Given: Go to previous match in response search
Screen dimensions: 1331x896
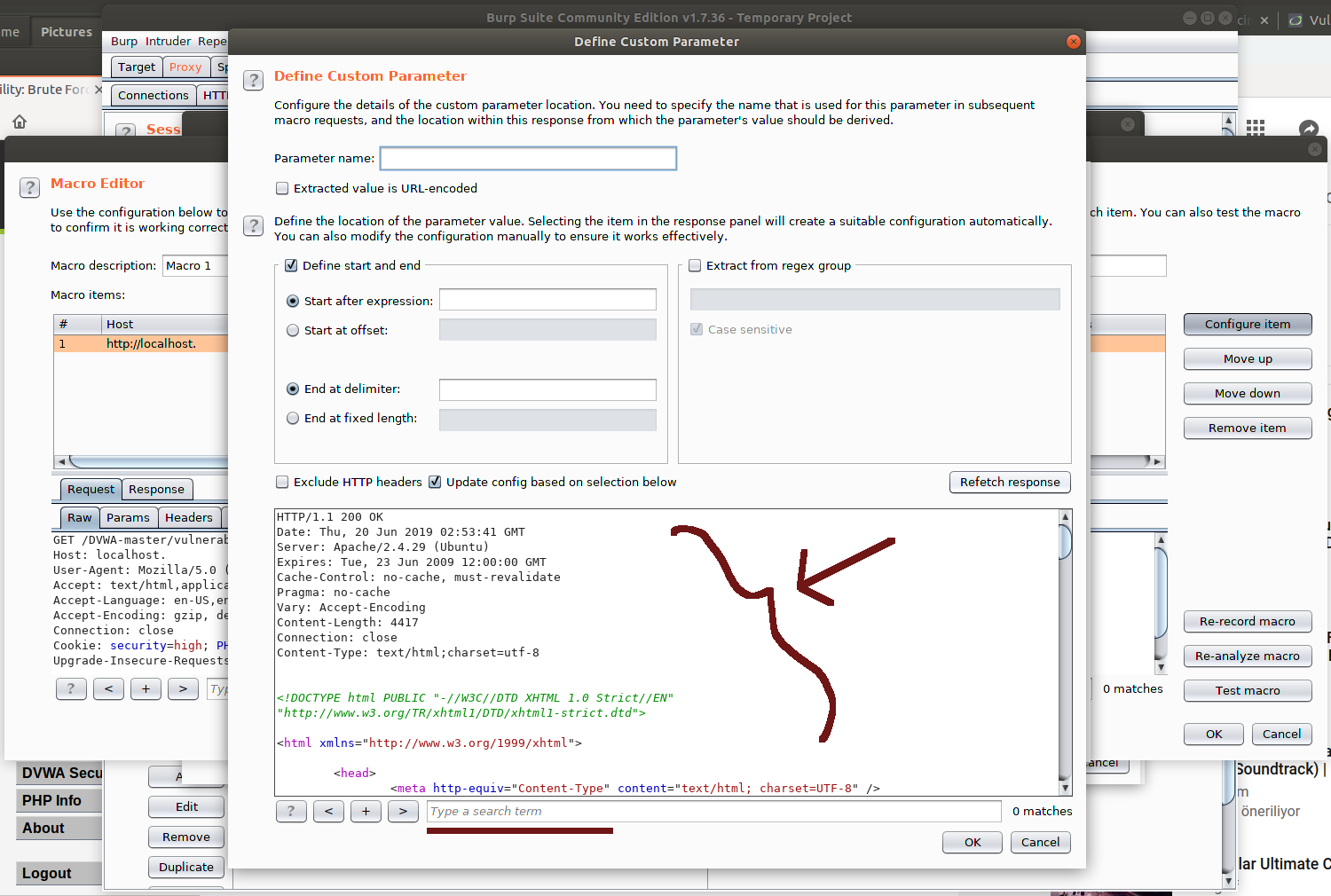Looking at the screenshot, I should pos(328,811).
